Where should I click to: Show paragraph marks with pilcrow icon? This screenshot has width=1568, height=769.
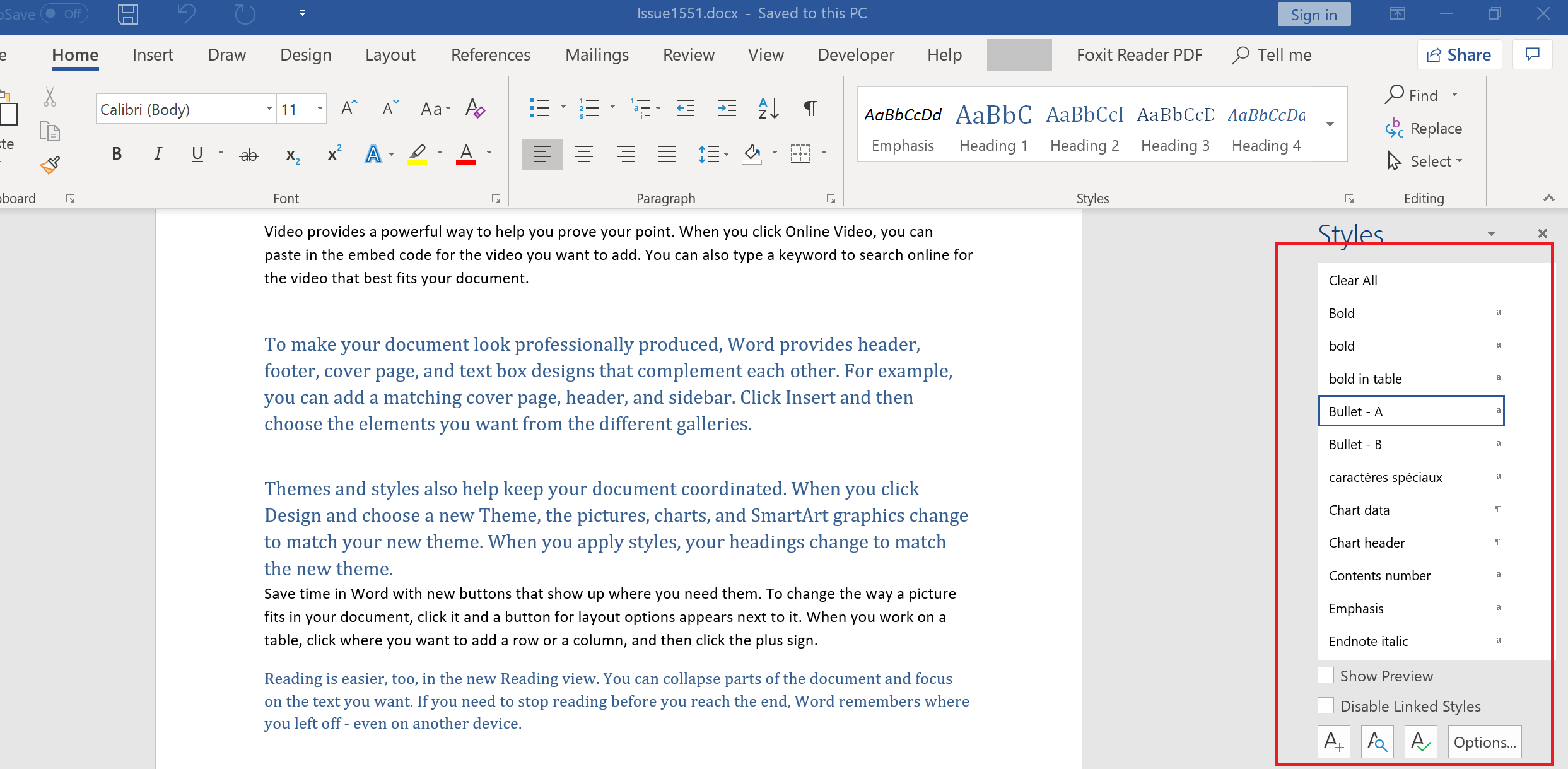810,109
